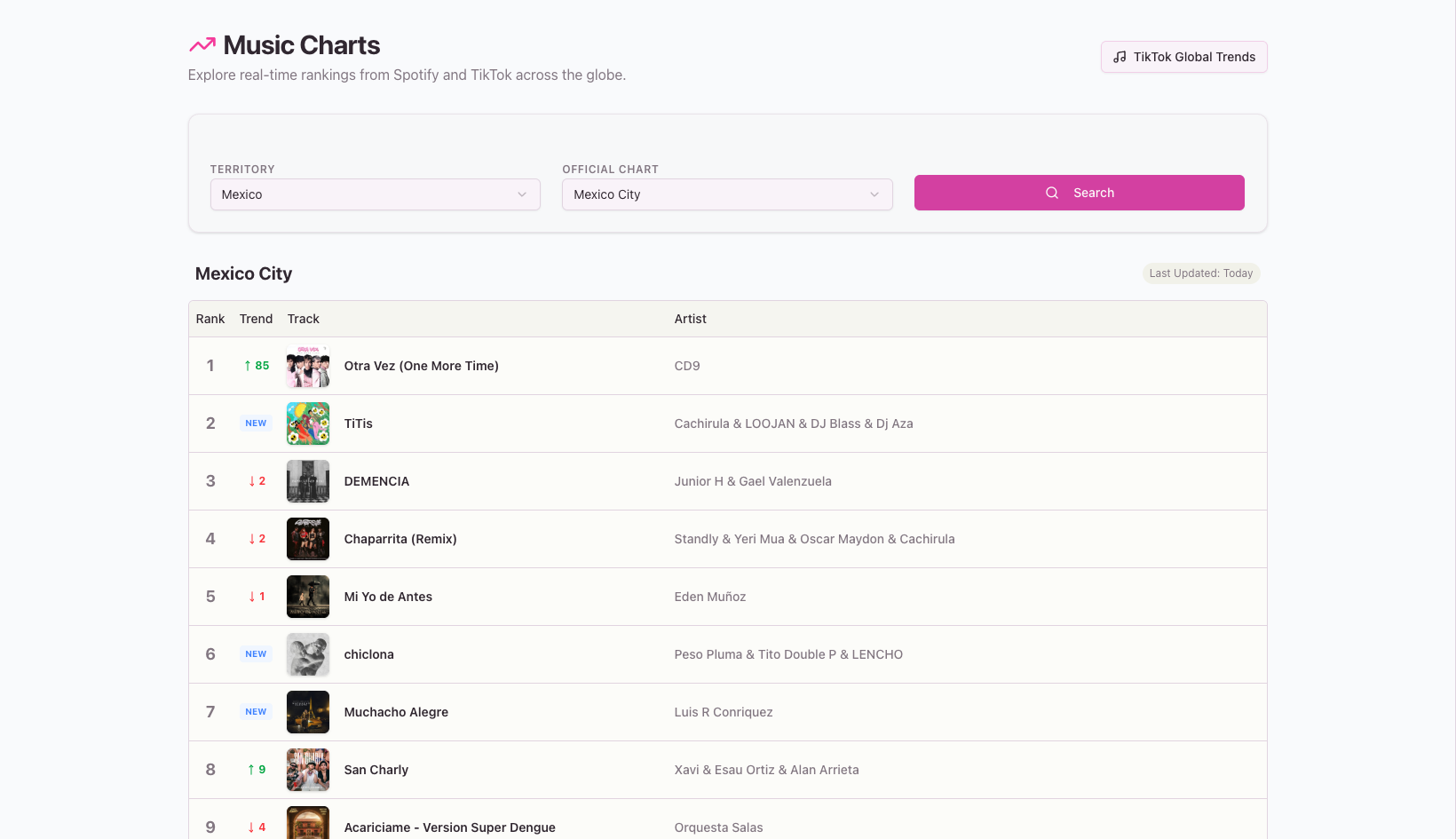Viewport: 1456px width, 839px height.
Task: Open the Territory dropdown showing Mexico
Action: (x=375, y=194)
